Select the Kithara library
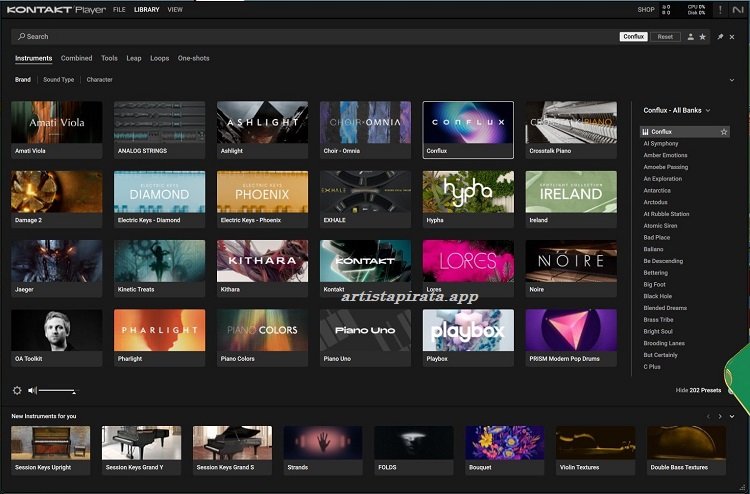The width and height of the screenshot is (750, 494). pos(262,268)
